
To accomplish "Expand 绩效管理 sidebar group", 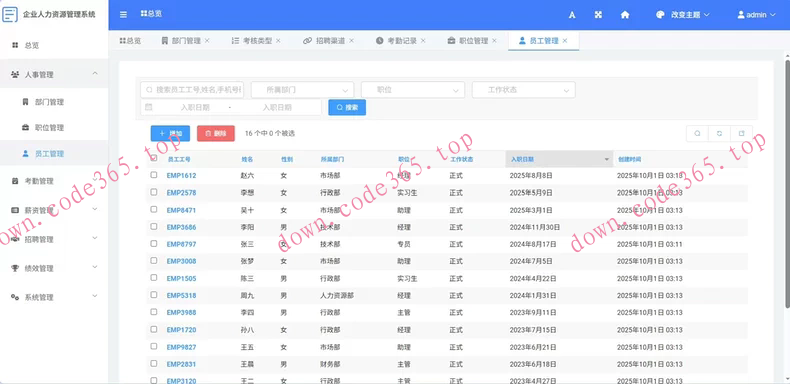I will [54, 269].
